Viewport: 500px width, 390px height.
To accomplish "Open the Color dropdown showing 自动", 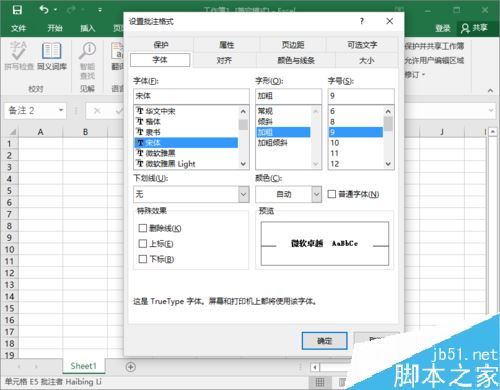I will tap(316, 194).
